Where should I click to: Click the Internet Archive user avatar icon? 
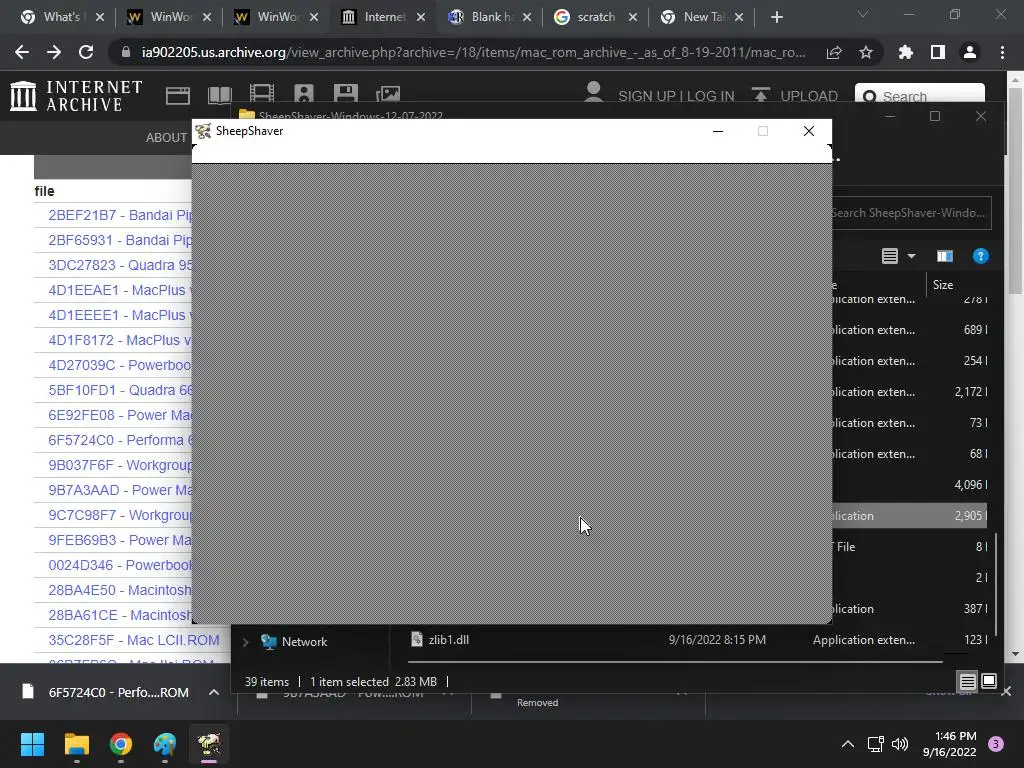point(594,92)
